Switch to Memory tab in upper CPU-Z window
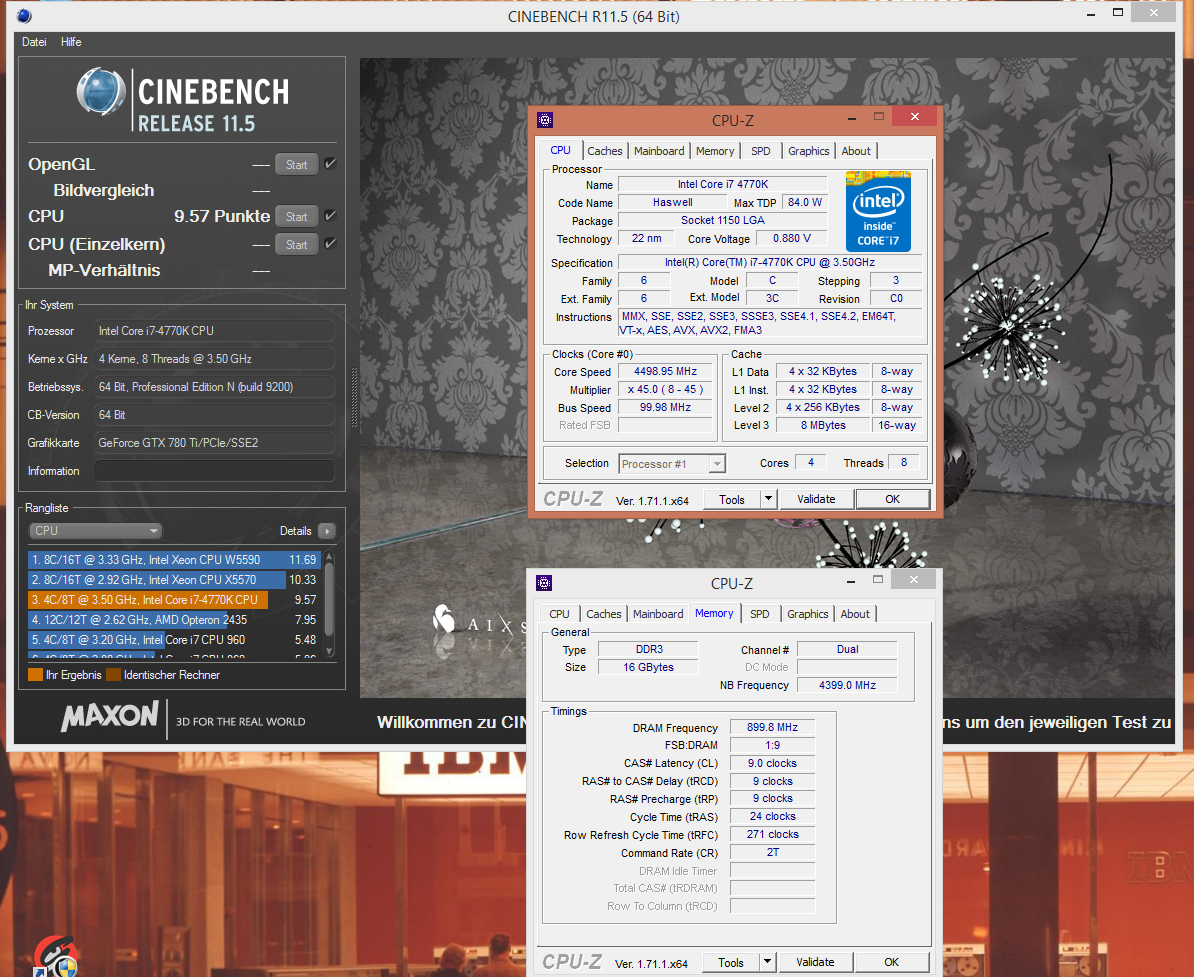This screenshot has width=1194, height=977. [714, 151]
